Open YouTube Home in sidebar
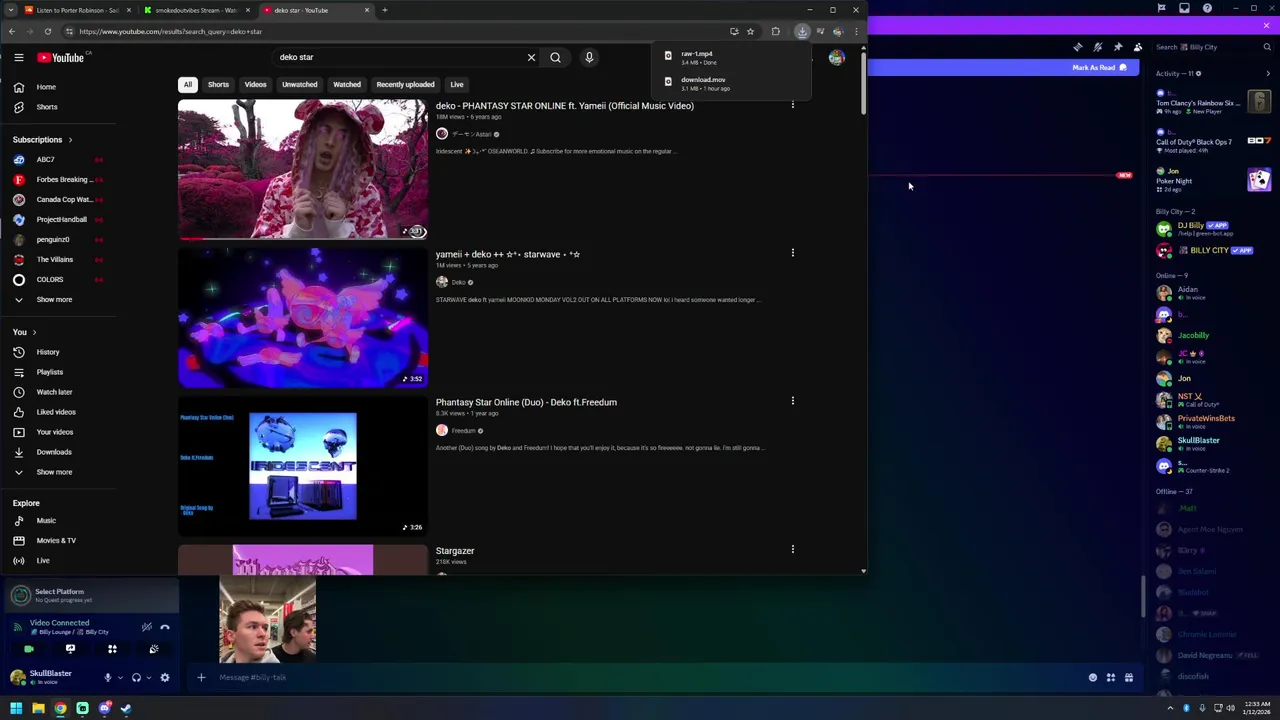1280x720 pixels. [x=46, y=87]
